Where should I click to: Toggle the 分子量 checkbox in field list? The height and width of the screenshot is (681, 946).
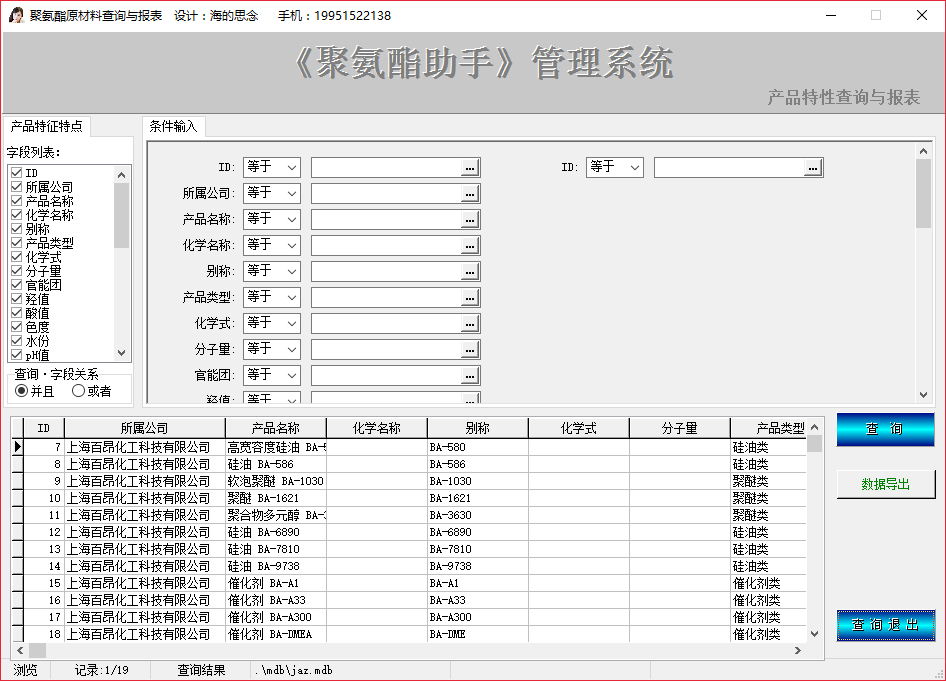pyautogui.click(x=16, y=271)
